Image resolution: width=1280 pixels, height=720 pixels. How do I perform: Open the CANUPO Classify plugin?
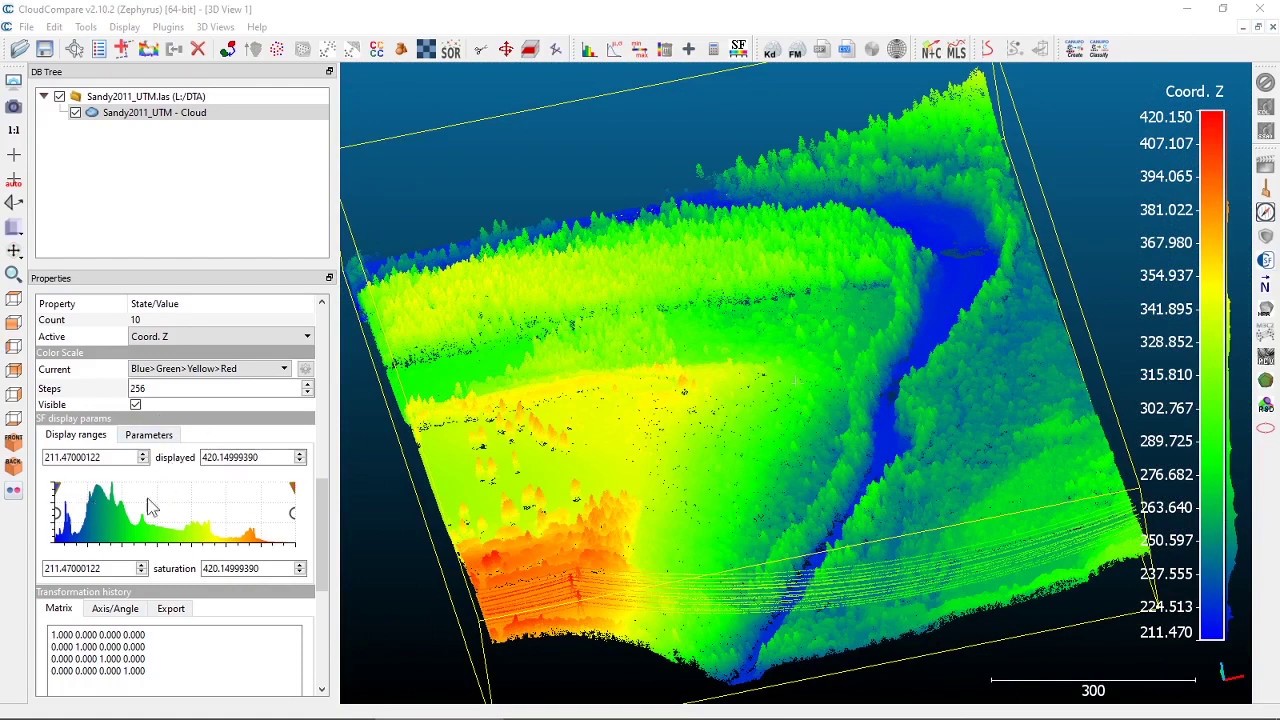tap(1098, 49)
